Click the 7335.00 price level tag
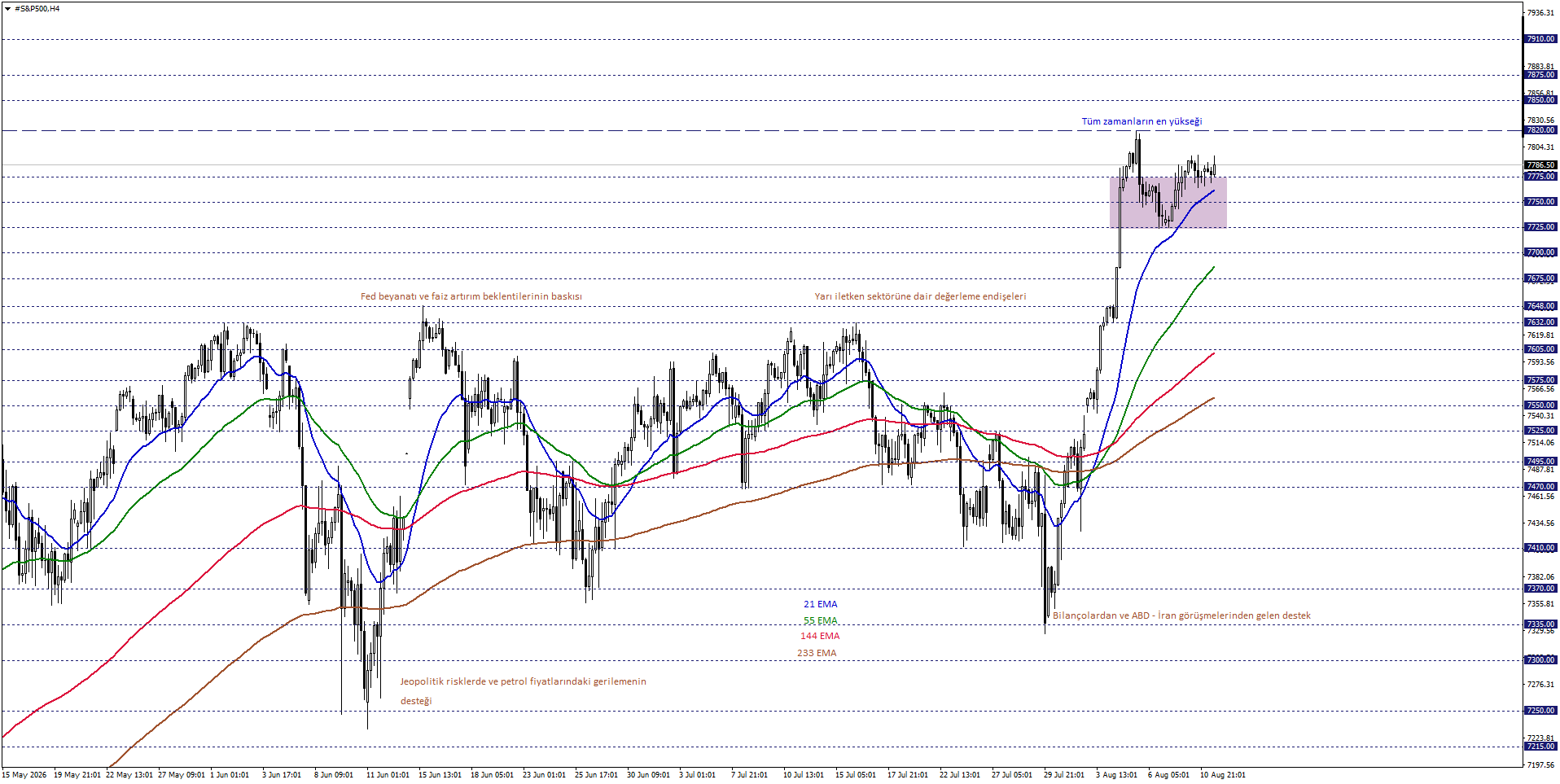This screenshot has height=784, width=1560. coord(1540,624)
